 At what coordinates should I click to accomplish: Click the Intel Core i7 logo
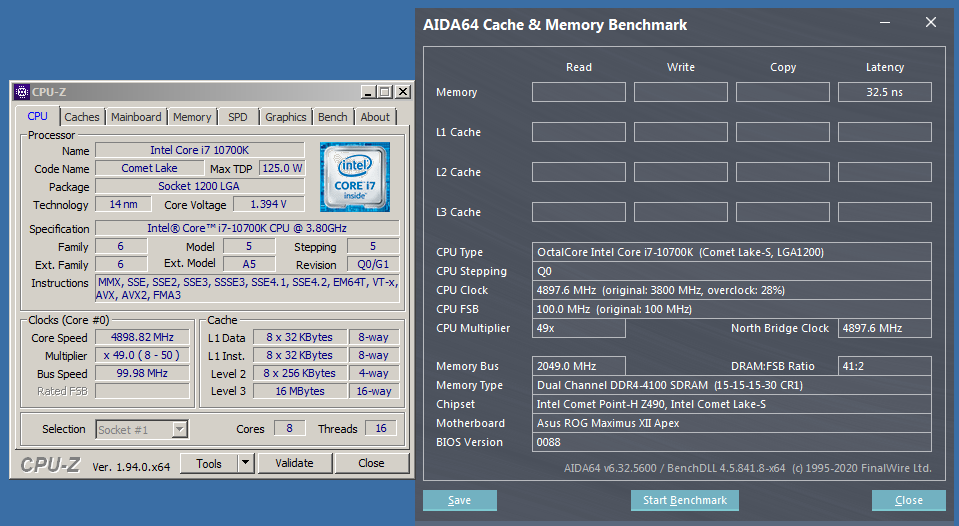355,177
